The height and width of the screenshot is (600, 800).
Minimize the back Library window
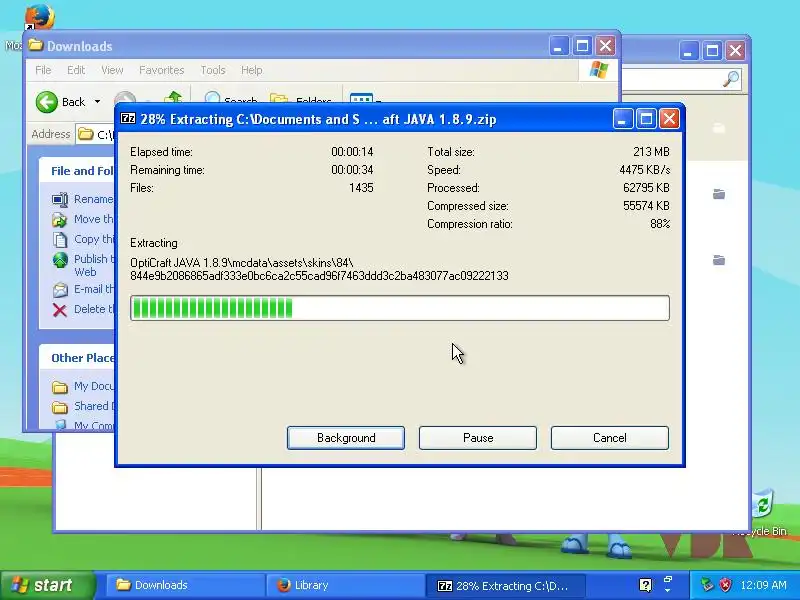689,51
